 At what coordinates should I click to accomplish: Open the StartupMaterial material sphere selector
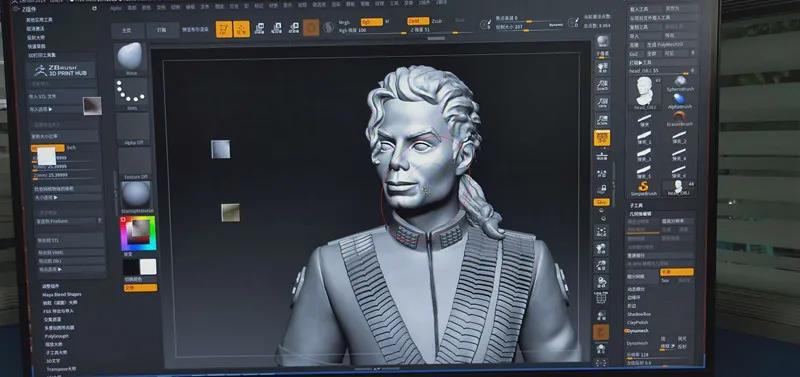point(136,197)
